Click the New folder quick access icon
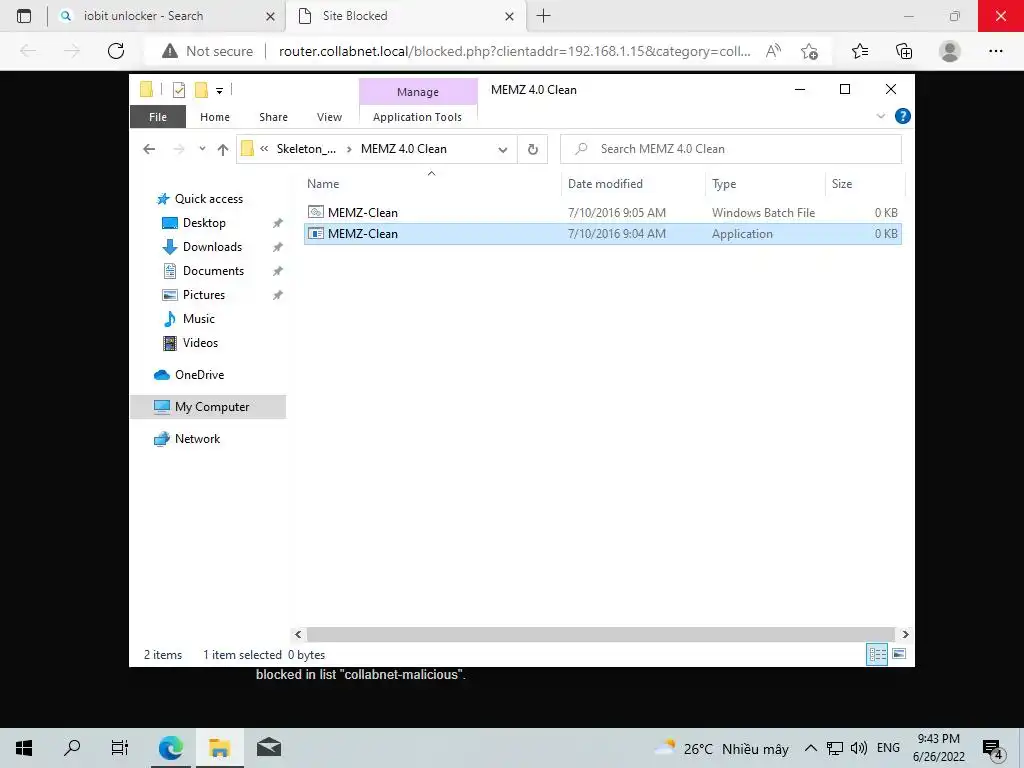Screen dimensions: 1024x768 201,89
